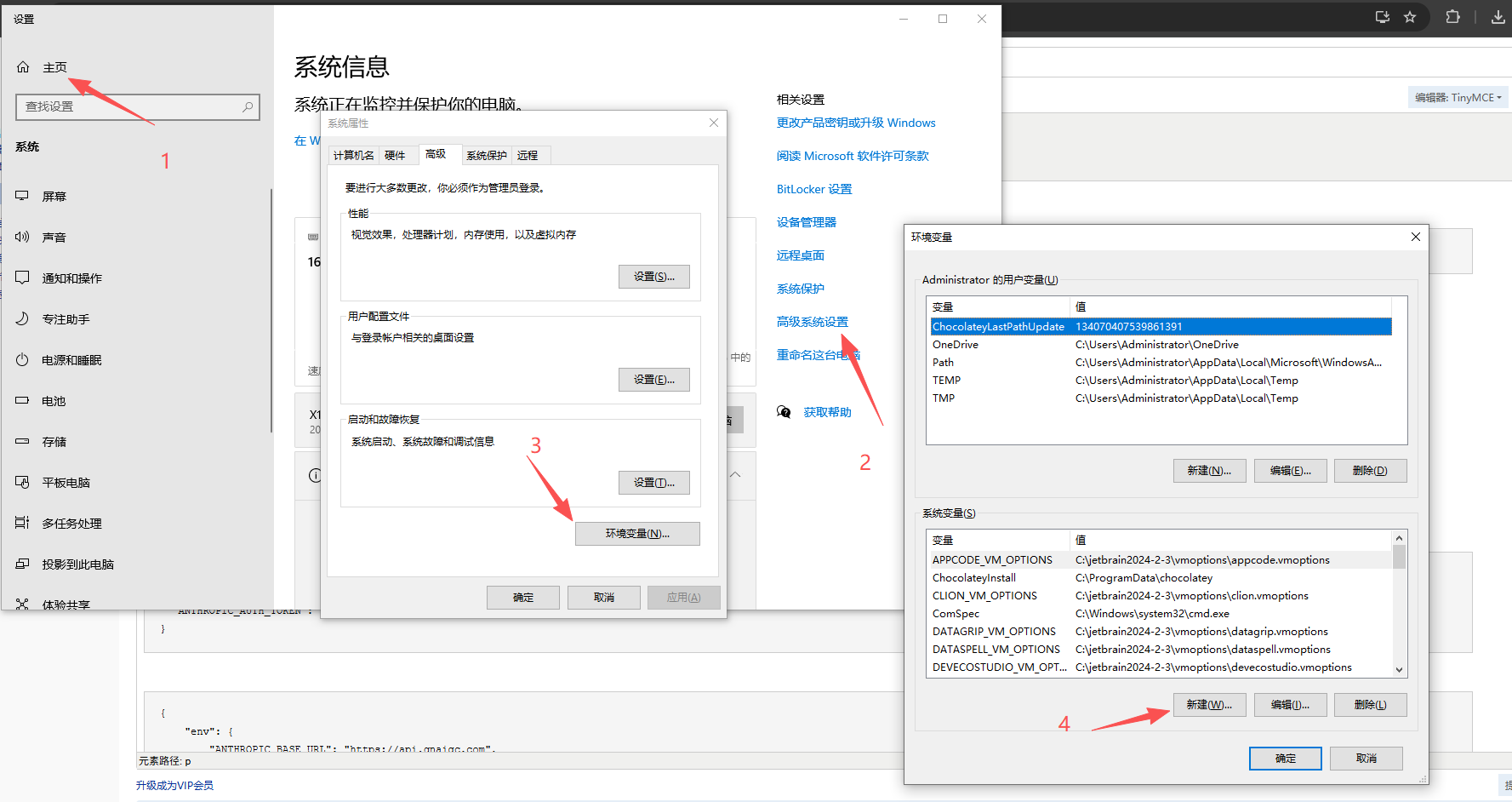
Task: Click 取消 in System Properties dialog
Action: coord(604,598)
